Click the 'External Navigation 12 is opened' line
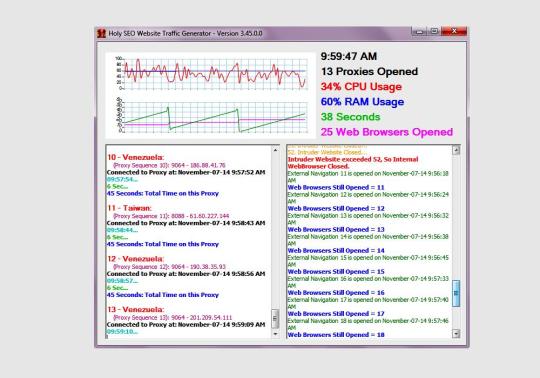This screenshot has width=540, height=378. [x=368, y=198]
